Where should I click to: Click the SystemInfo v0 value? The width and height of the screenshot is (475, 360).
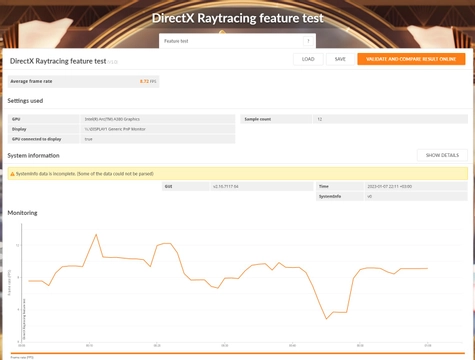point(369,196)
